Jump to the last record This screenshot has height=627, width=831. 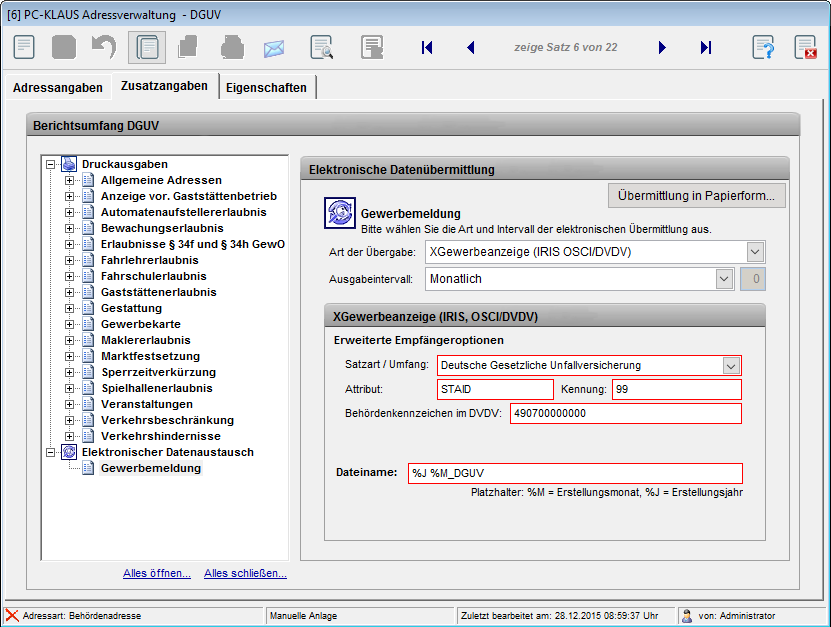pyautogui.click(x=706, y=47)
